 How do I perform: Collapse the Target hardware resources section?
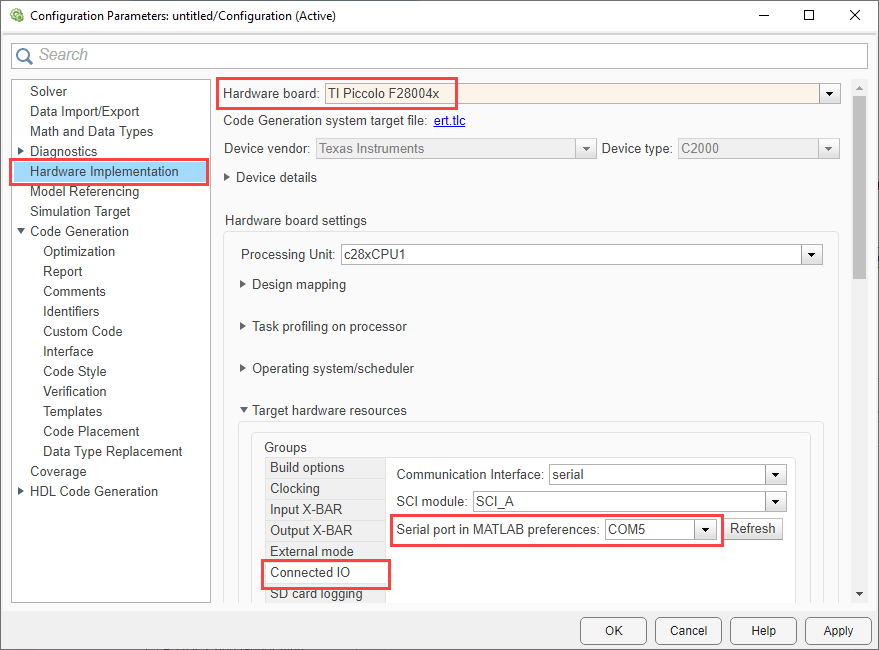point(243,411)
